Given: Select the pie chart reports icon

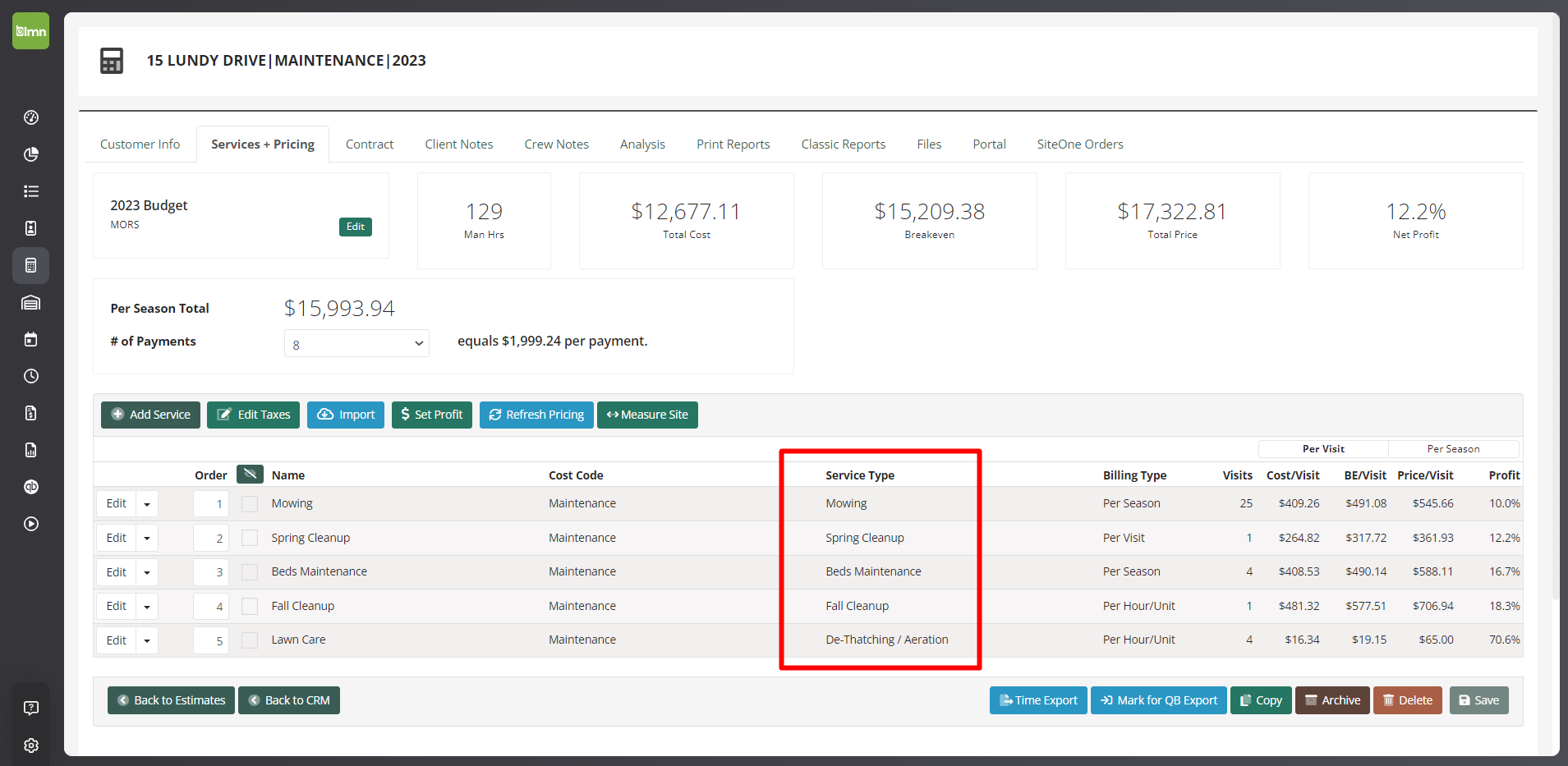Looking at the screenshot, I should coord(30,154).
